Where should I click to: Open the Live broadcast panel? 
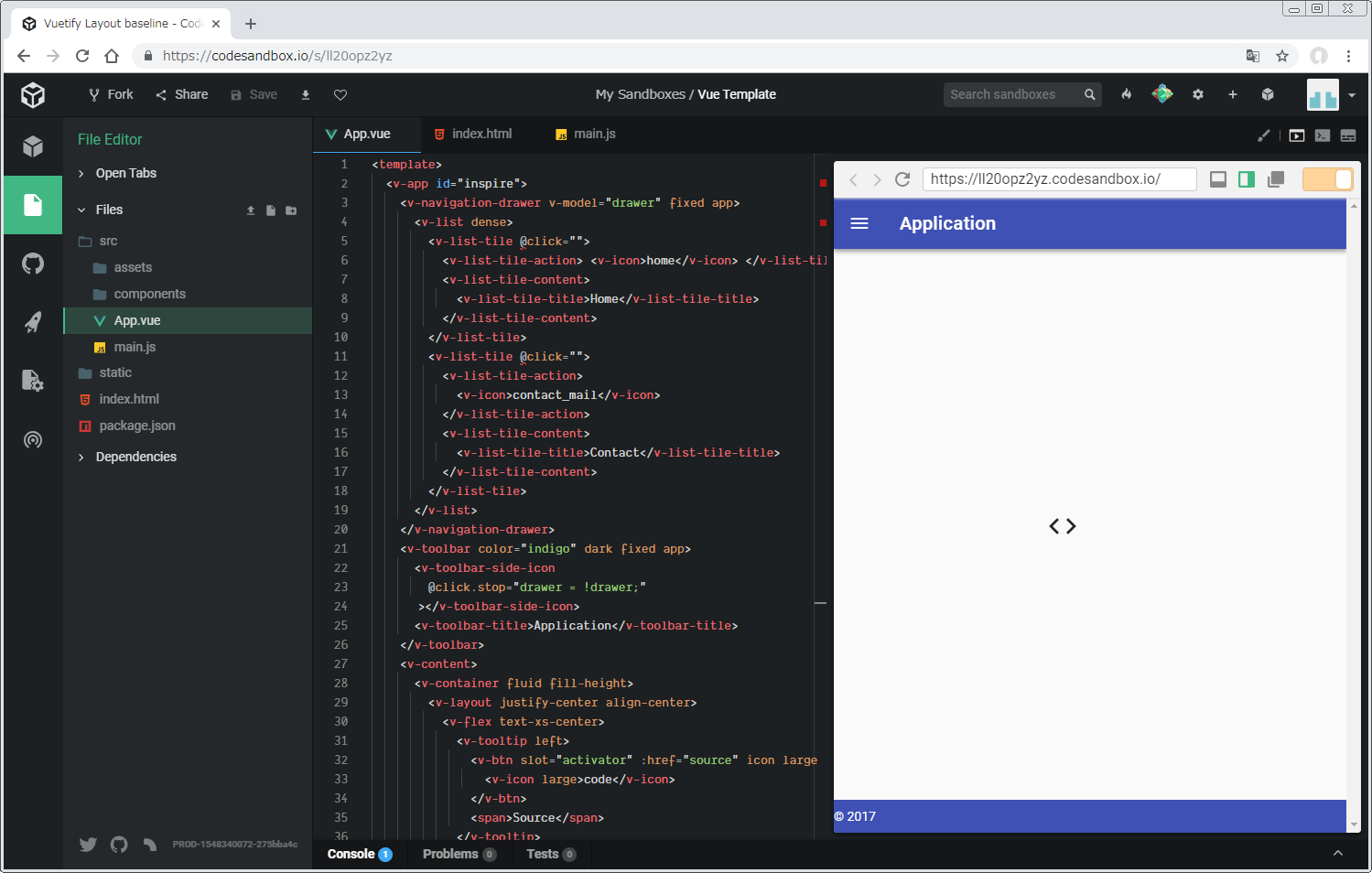(x=33, y=440)
